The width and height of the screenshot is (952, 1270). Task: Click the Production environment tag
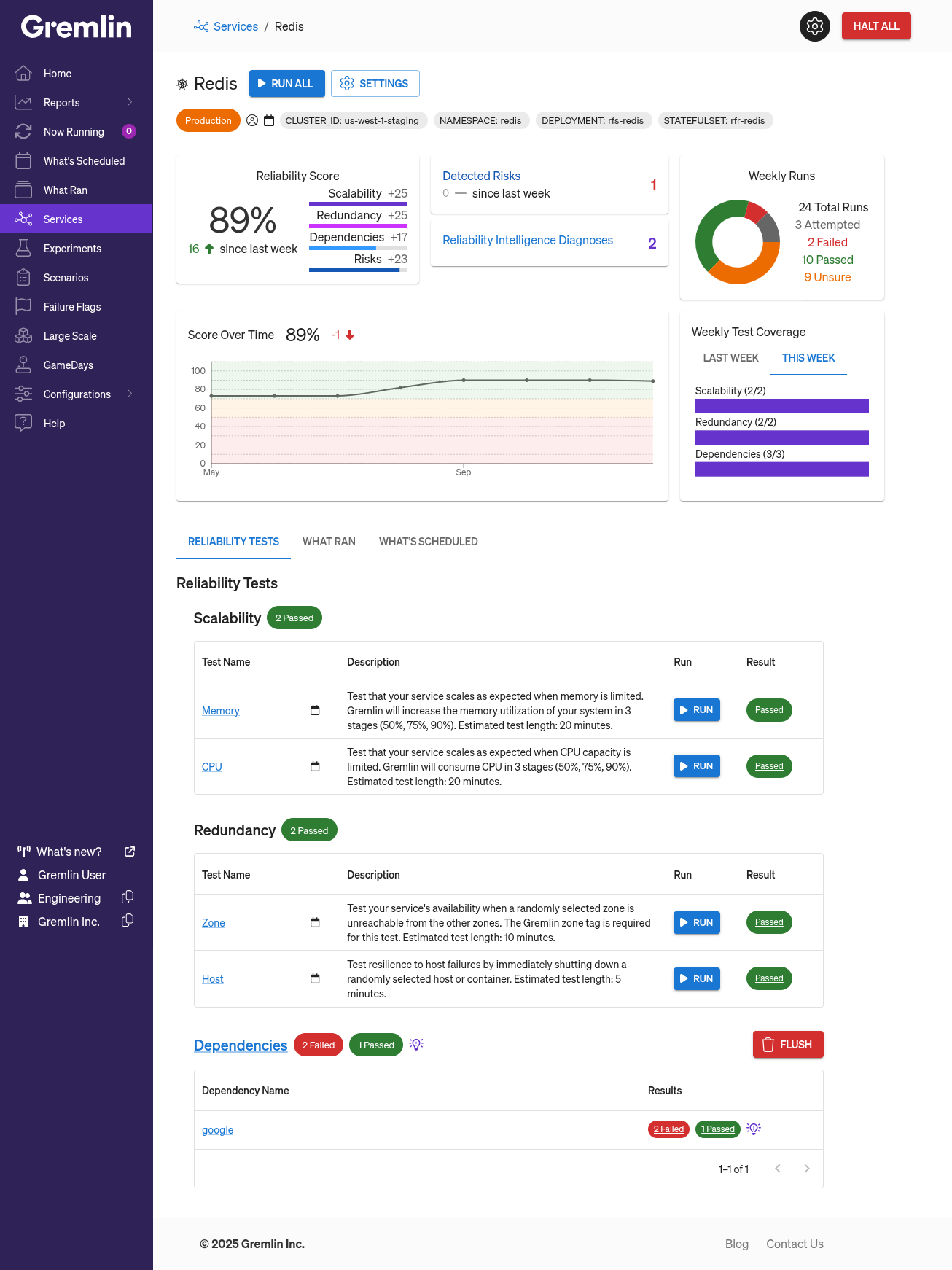(208, 121)
